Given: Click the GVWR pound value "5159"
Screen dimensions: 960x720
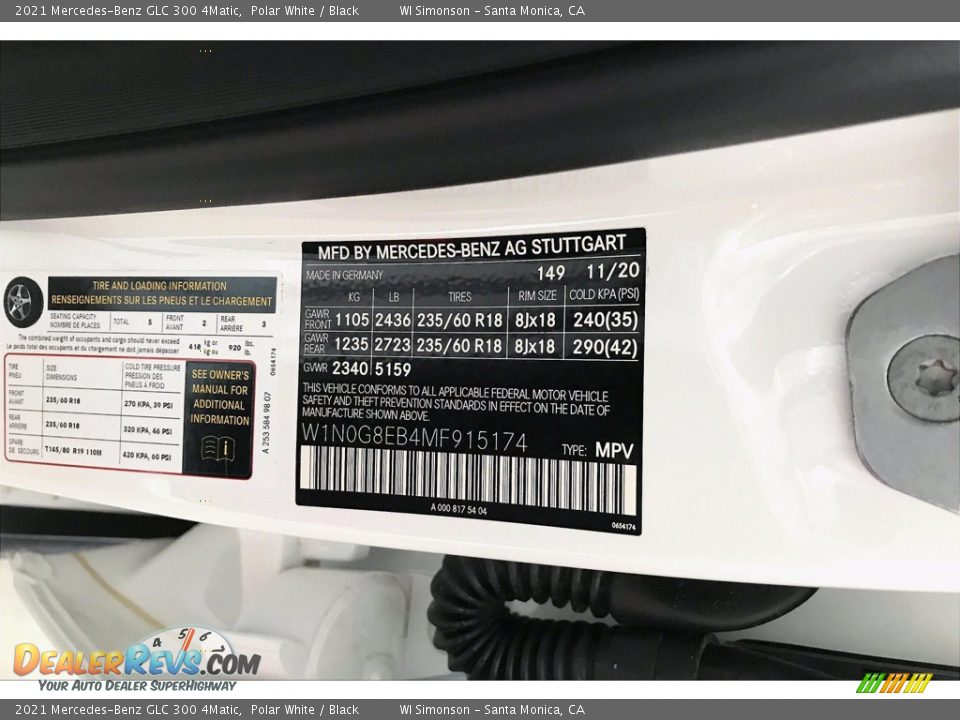Looking at the screenshot, I should point(392,369).
